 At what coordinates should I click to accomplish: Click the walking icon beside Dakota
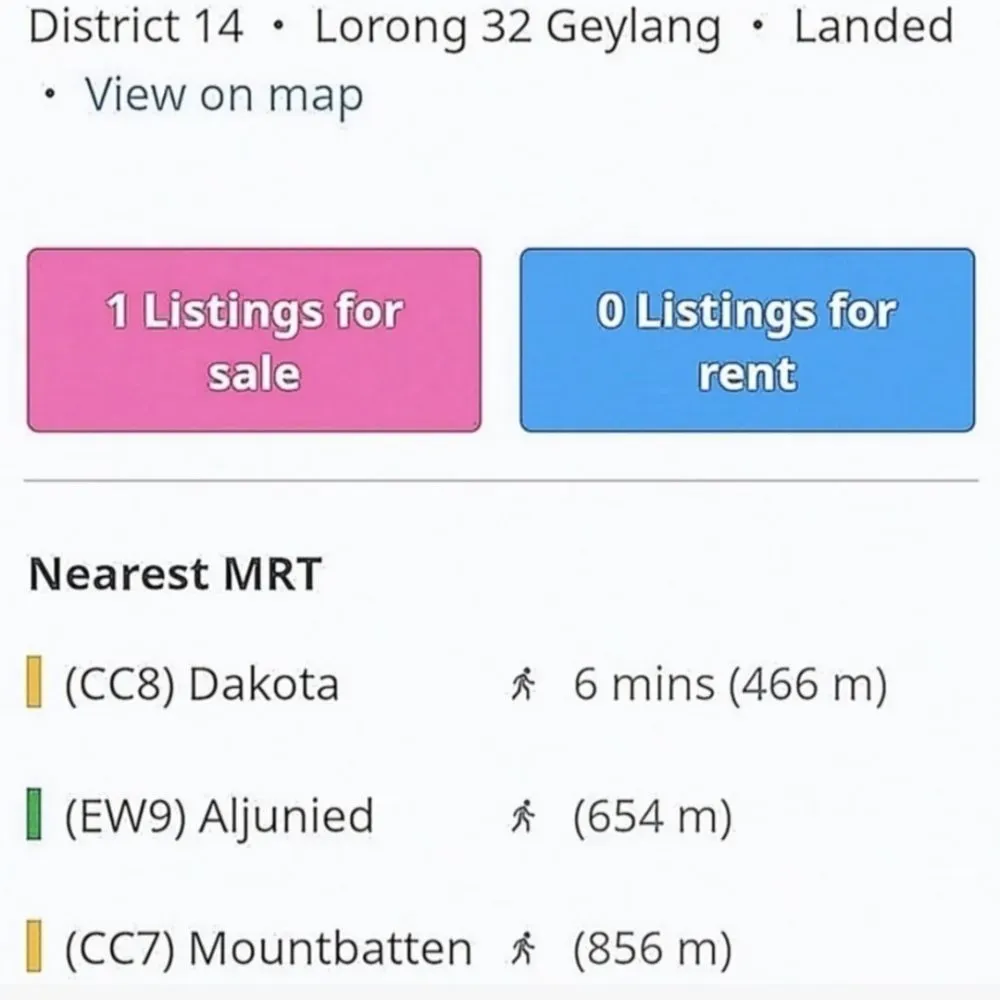[x=523, y=684]
